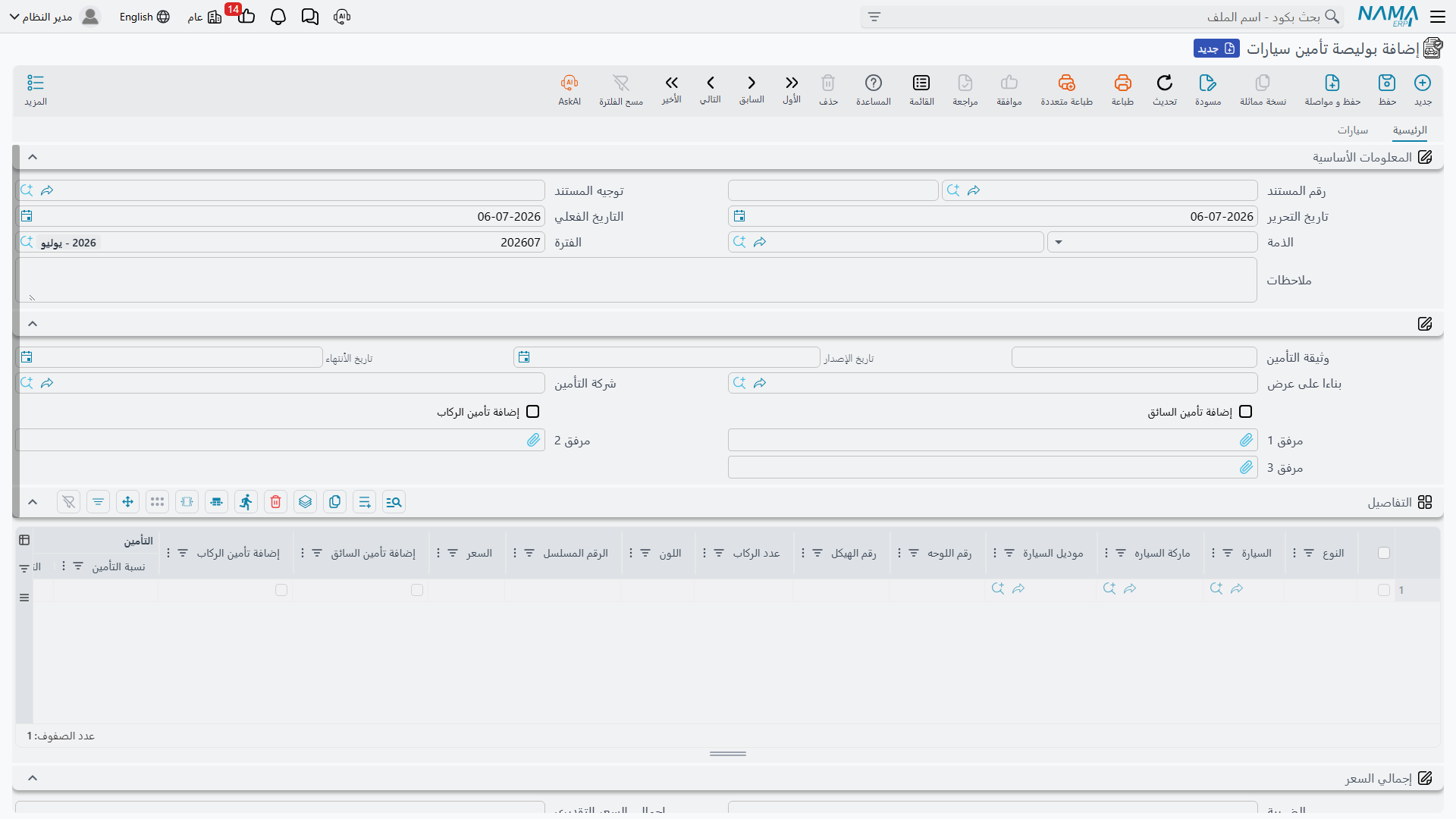Image resolution: width=1456 pixels, height=819 pixels.
Task: Click running-man action icon in details toolbar
Action: (x=246, y=502)
